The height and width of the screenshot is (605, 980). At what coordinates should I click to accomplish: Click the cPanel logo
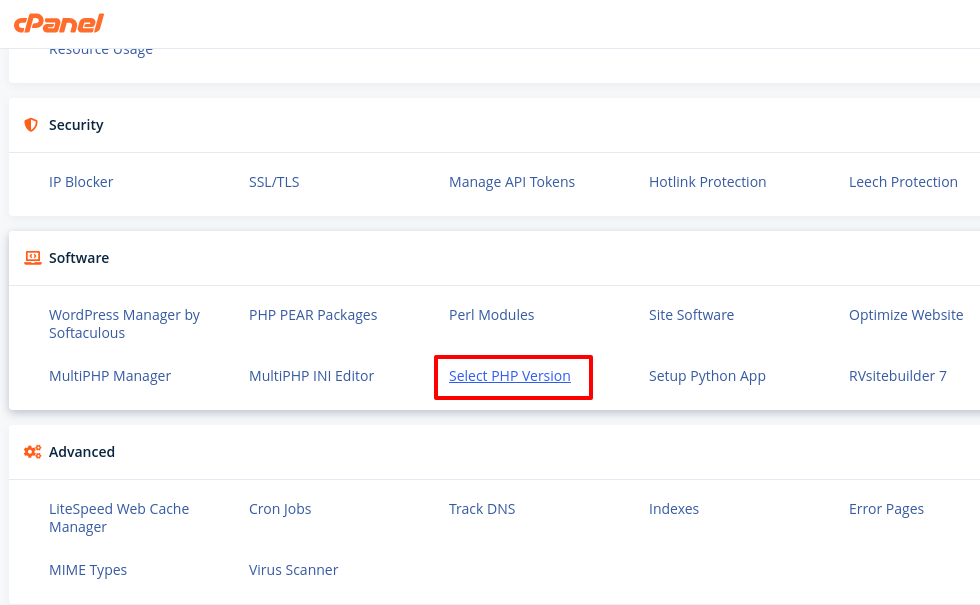pyautogui.click(x=59, y=23)
